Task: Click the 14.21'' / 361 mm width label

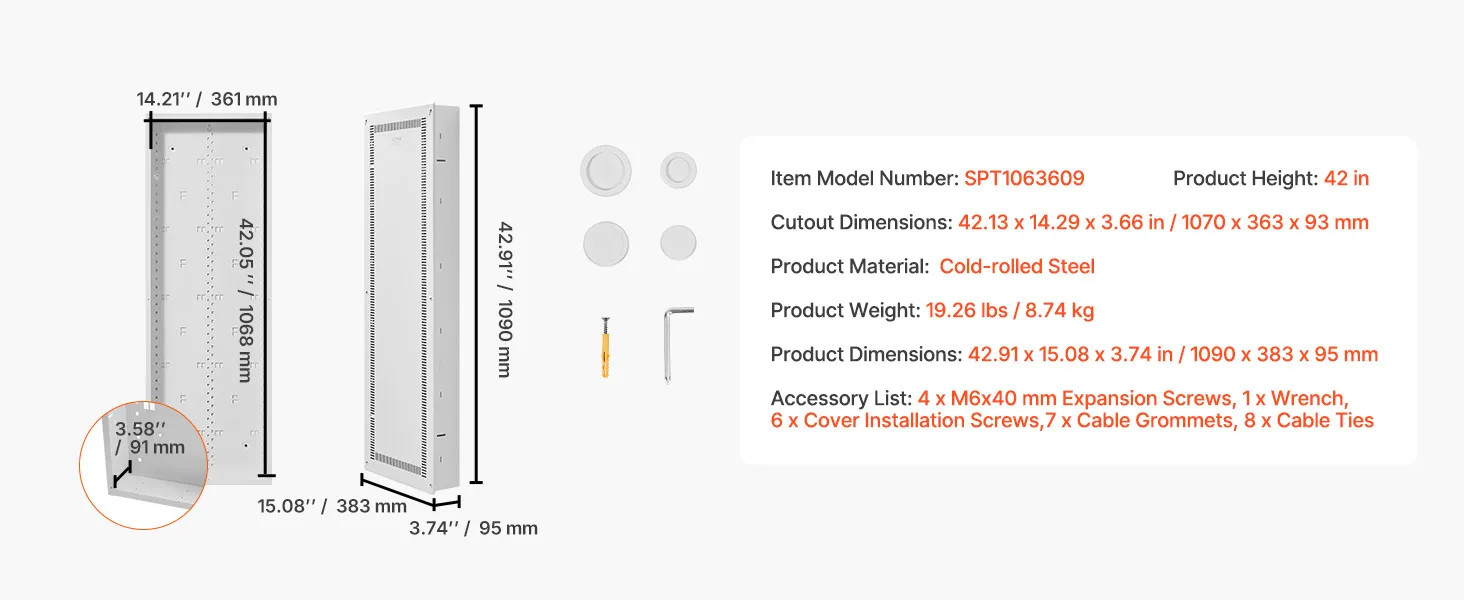Action: [x=207, y=99]
